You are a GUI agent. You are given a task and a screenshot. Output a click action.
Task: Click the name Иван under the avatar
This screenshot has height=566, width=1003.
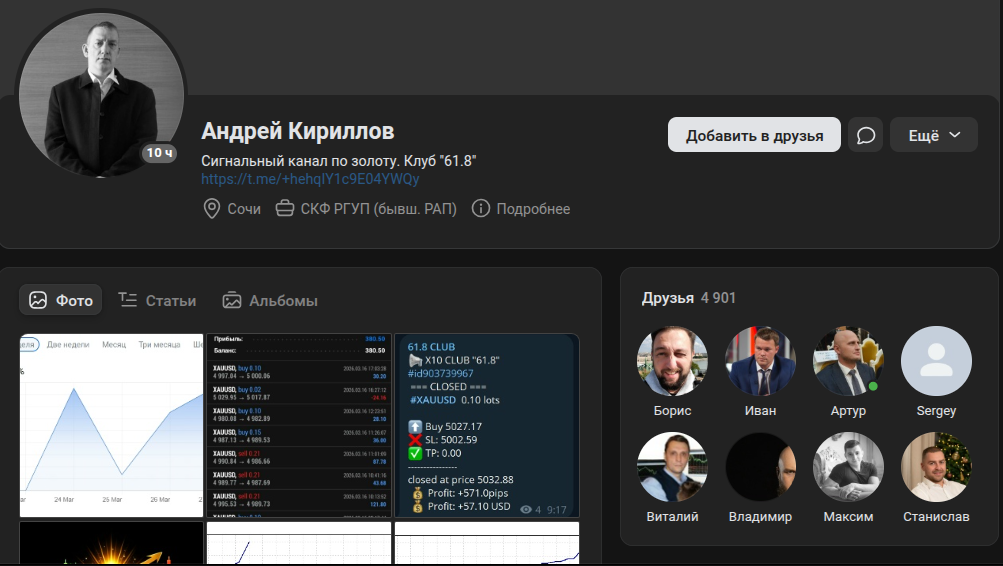pos(761,411)
